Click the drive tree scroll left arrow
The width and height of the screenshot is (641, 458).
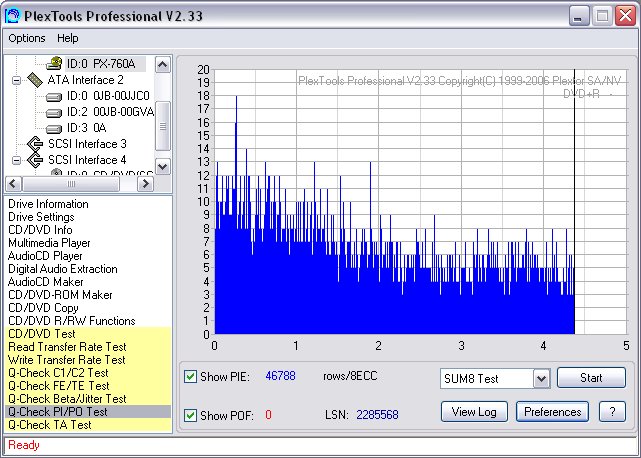(13, 184)
